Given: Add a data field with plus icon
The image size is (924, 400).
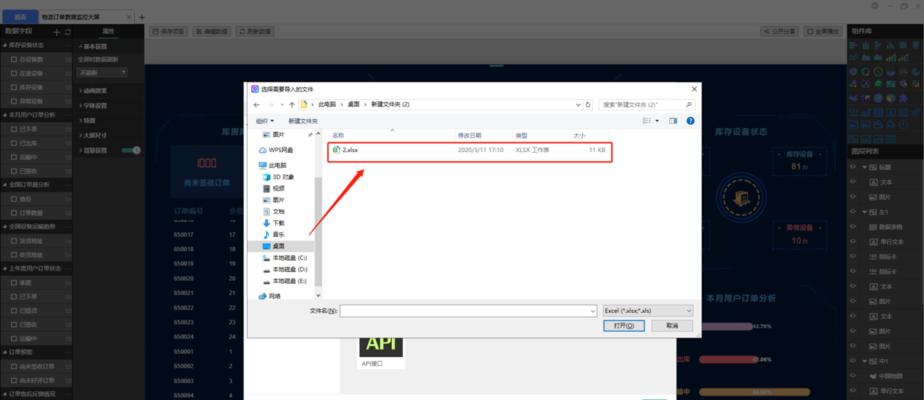Looking at the screenshot, I should [x=57, y=31].
